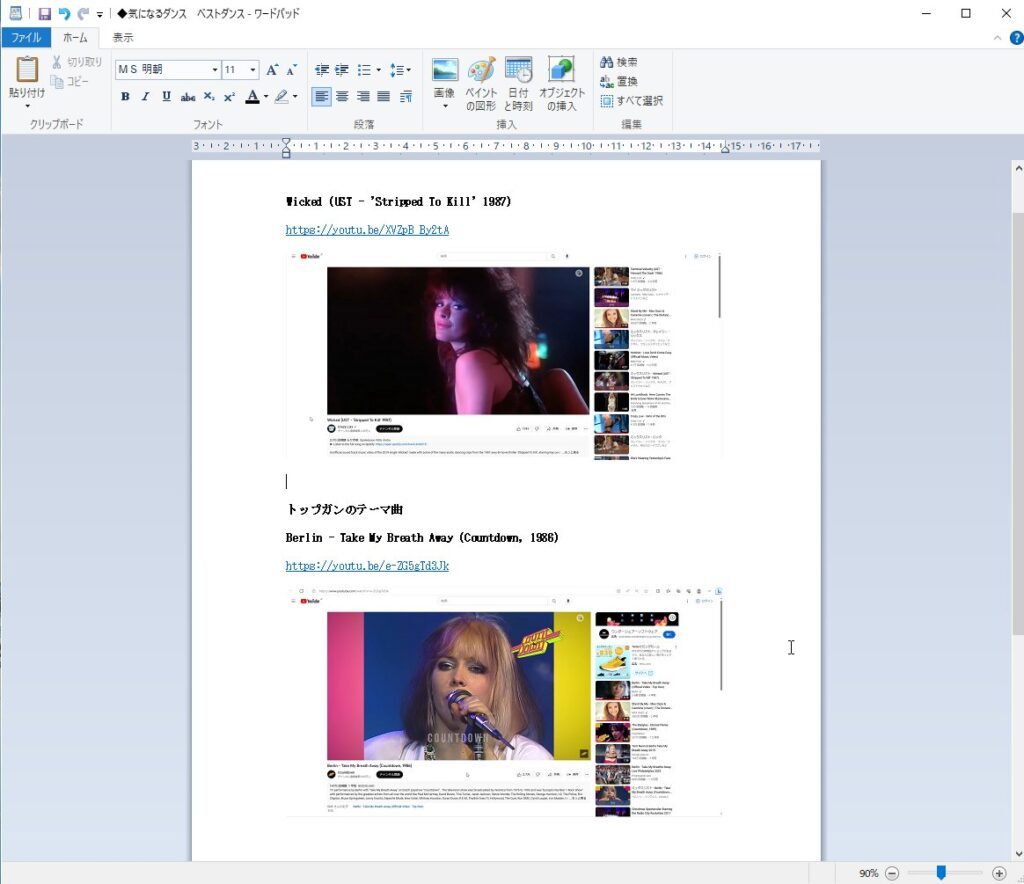1024x884 pixels.
Task: Click the scroll up arrow
Action: pyautogui.click(x=1017, y=168)
